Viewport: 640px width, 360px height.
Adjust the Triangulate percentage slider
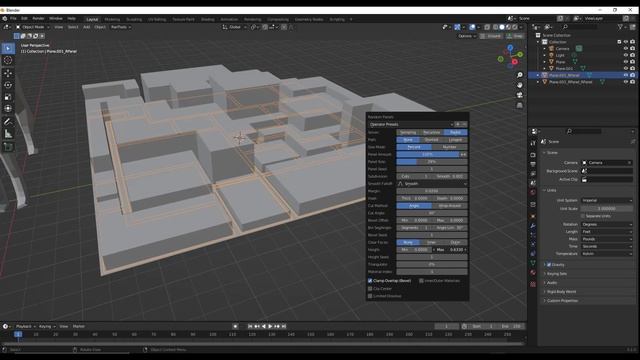432,264
